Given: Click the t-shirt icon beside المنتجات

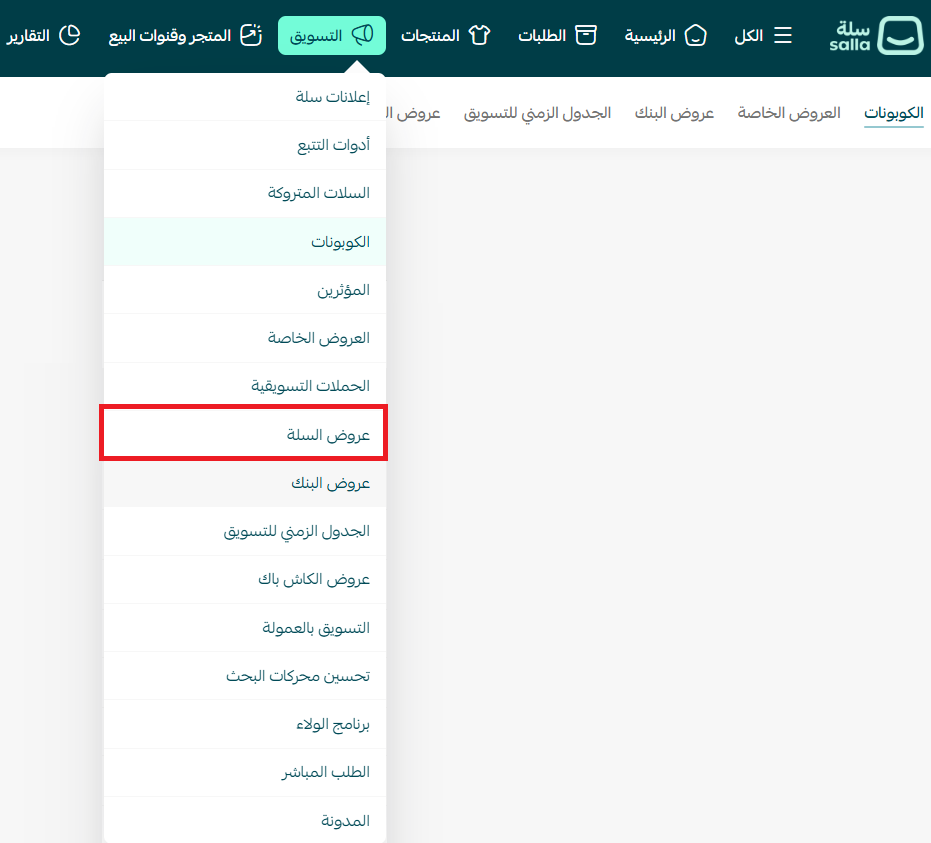Looking at the screenshot, I should click(x=479, y=36).
